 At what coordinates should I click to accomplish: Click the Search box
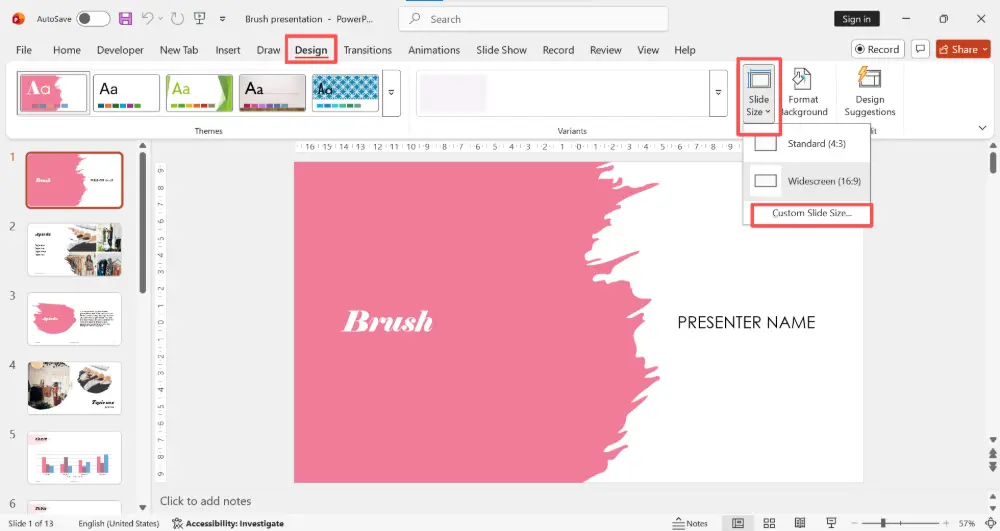tap(533, 19)
